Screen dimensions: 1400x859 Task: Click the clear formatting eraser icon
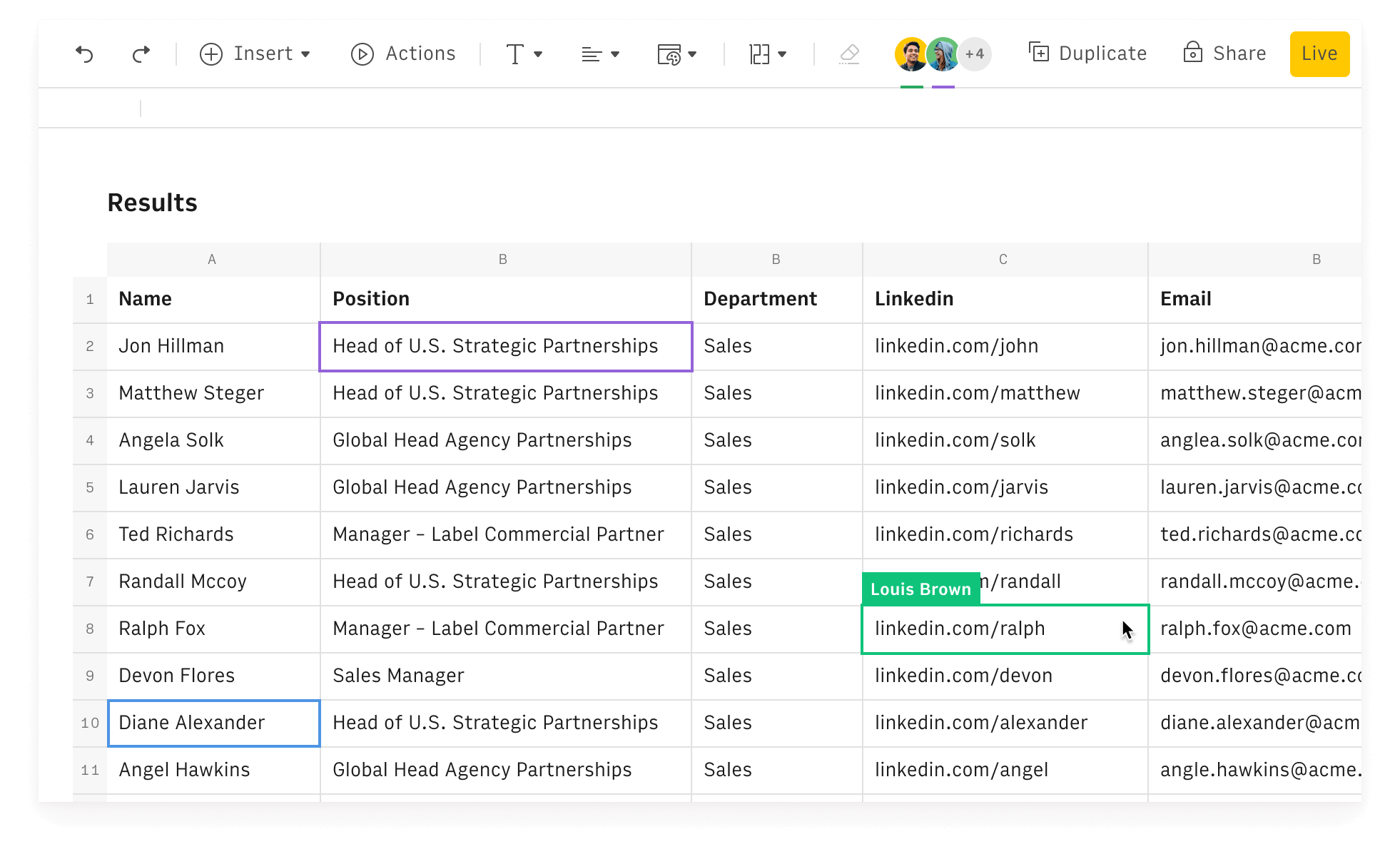pos(848,54)
